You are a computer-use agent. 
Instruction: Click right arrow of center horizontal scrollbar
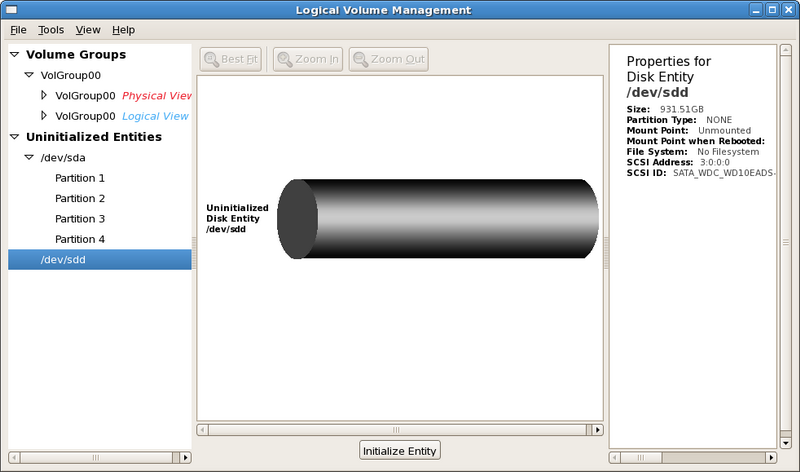coord(598,430)
